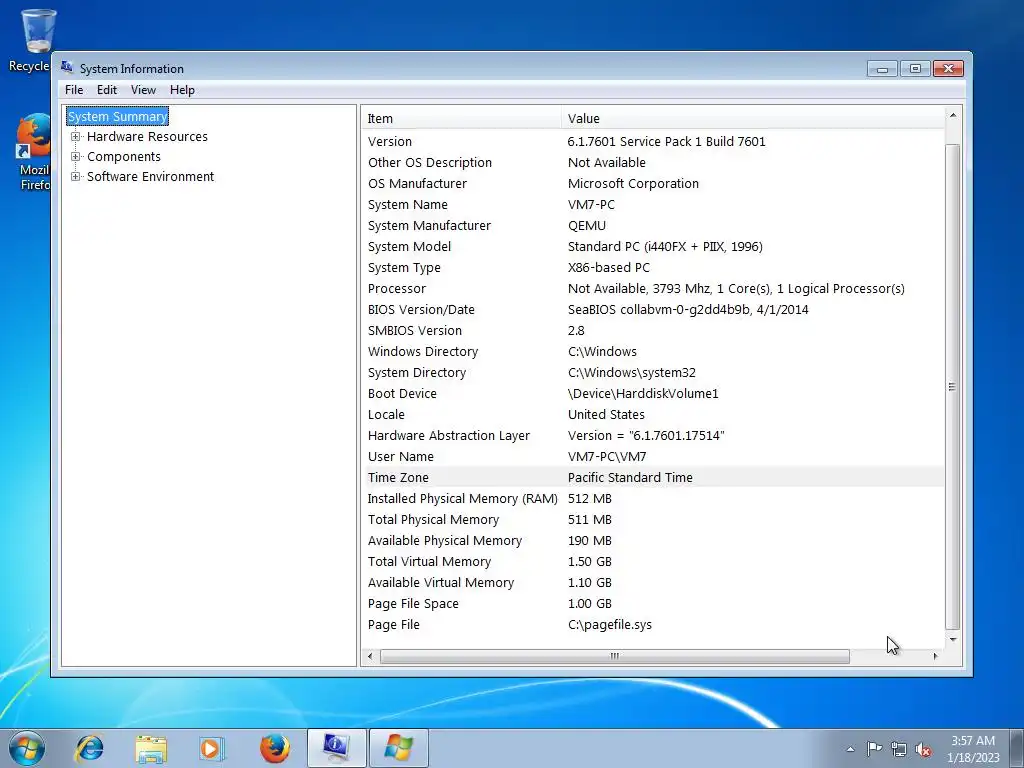
Task: Select the Processor row
Action: pos(653,289)
